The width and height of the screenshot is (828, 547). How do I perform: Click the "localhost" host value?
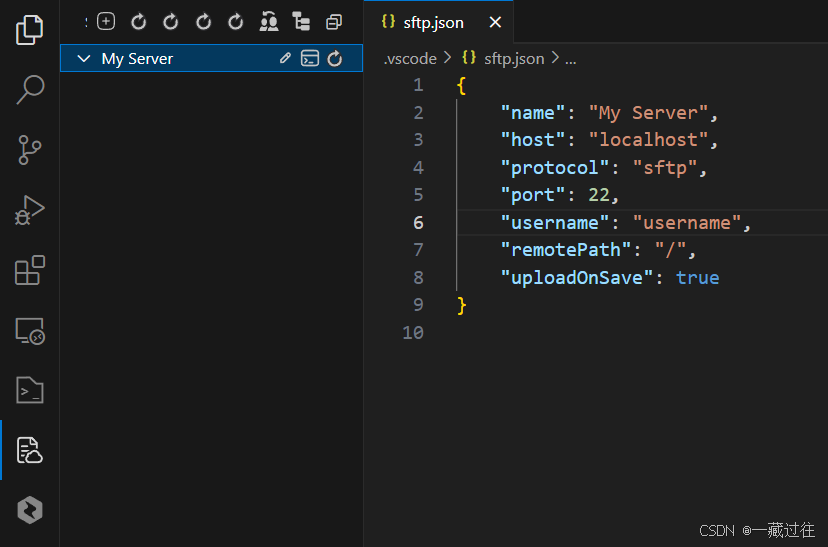click(648, 140)
